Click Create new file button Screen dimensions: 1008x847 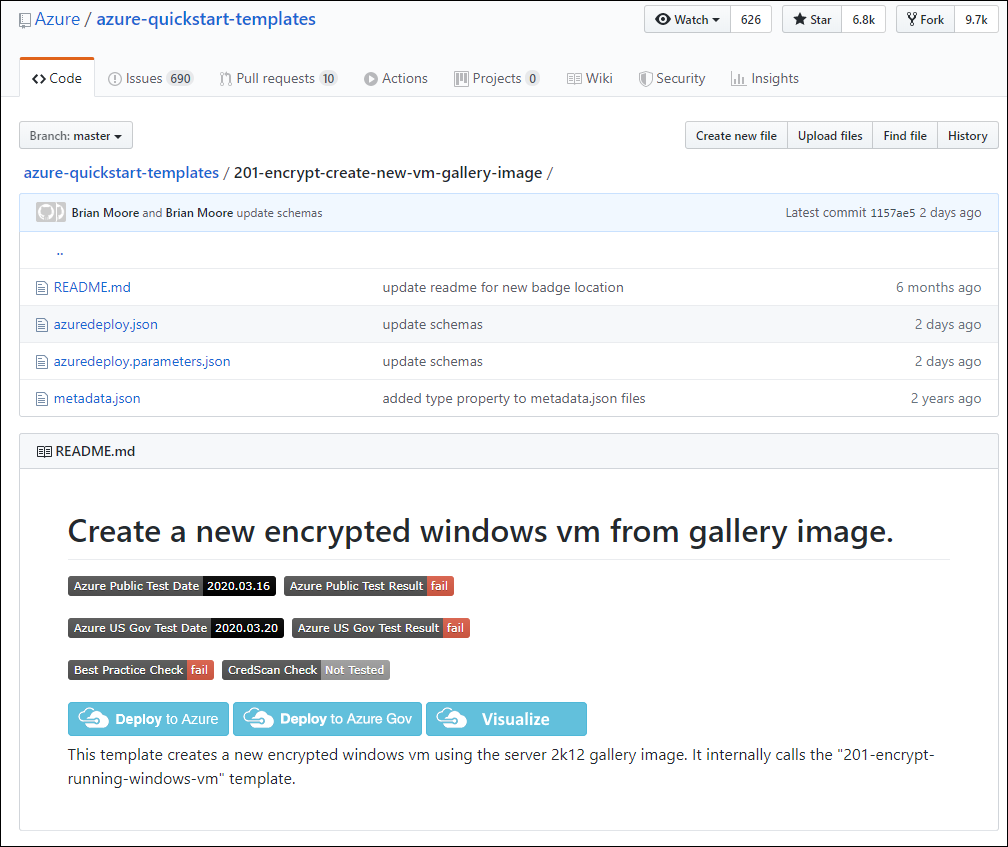click(x=736, y=136)
